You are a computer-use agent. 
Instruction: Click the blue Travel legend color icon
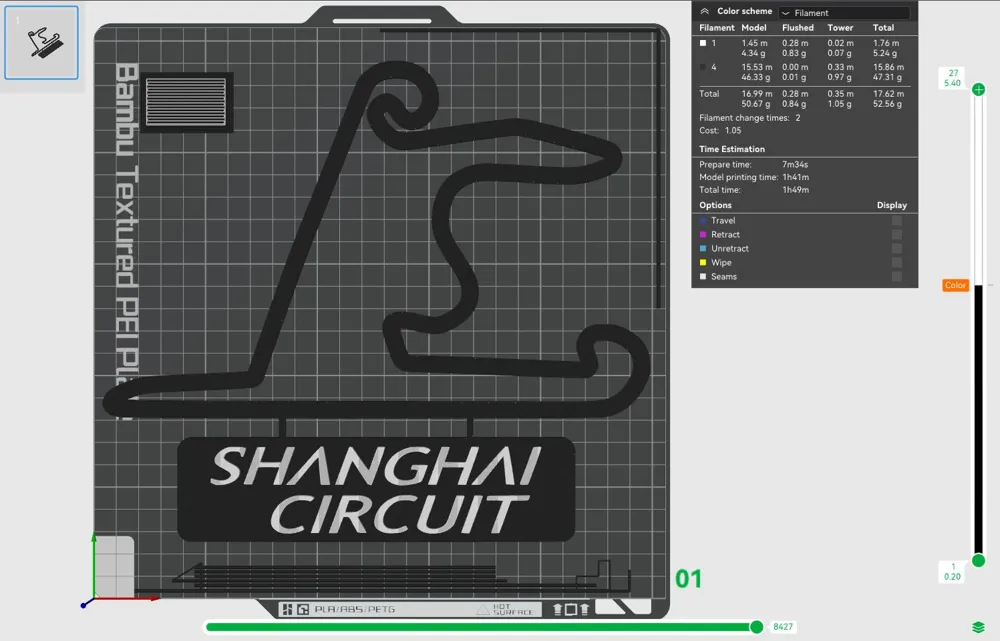point(700,220)
